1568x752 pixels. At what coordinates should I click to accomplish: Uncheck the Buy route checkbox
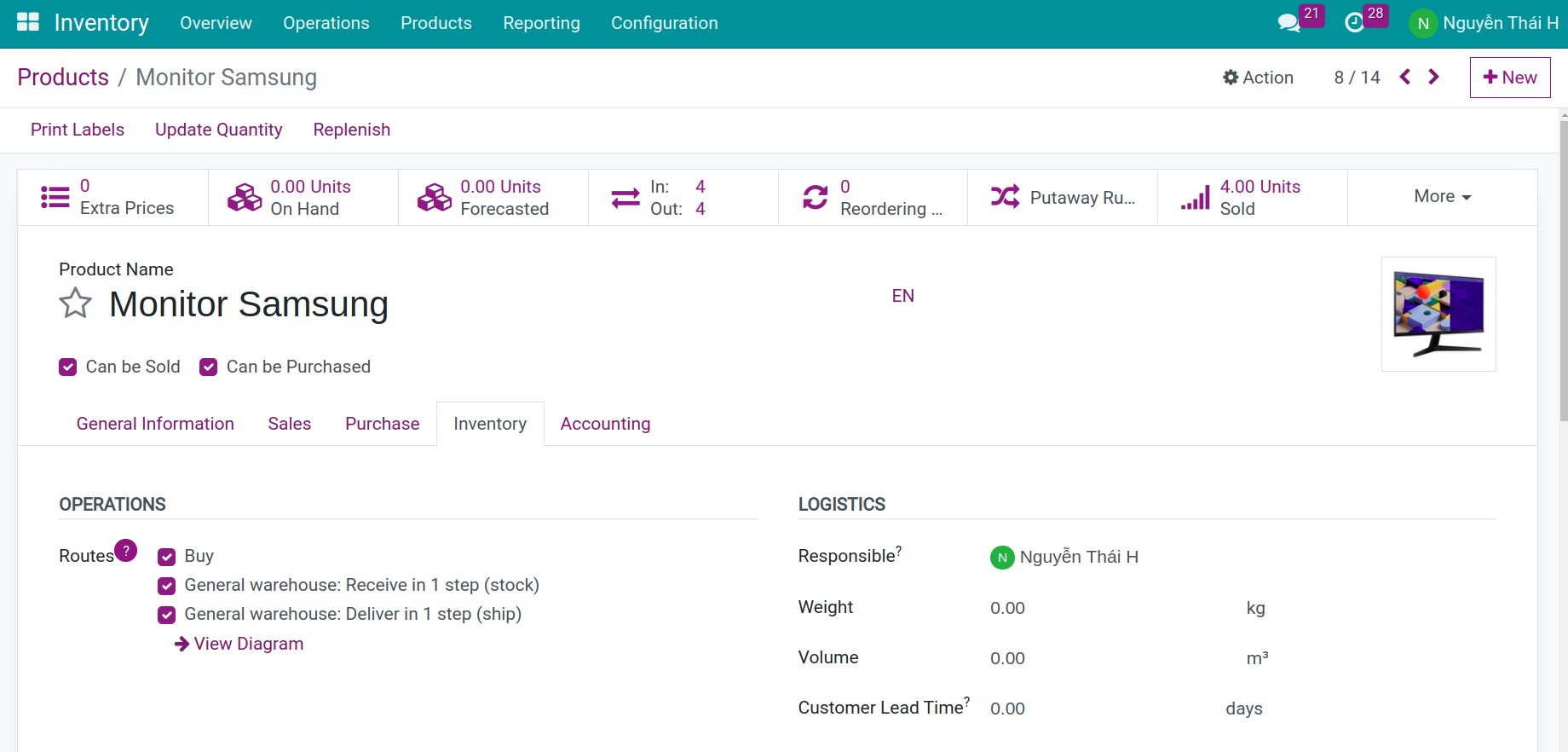click(167, 558)
